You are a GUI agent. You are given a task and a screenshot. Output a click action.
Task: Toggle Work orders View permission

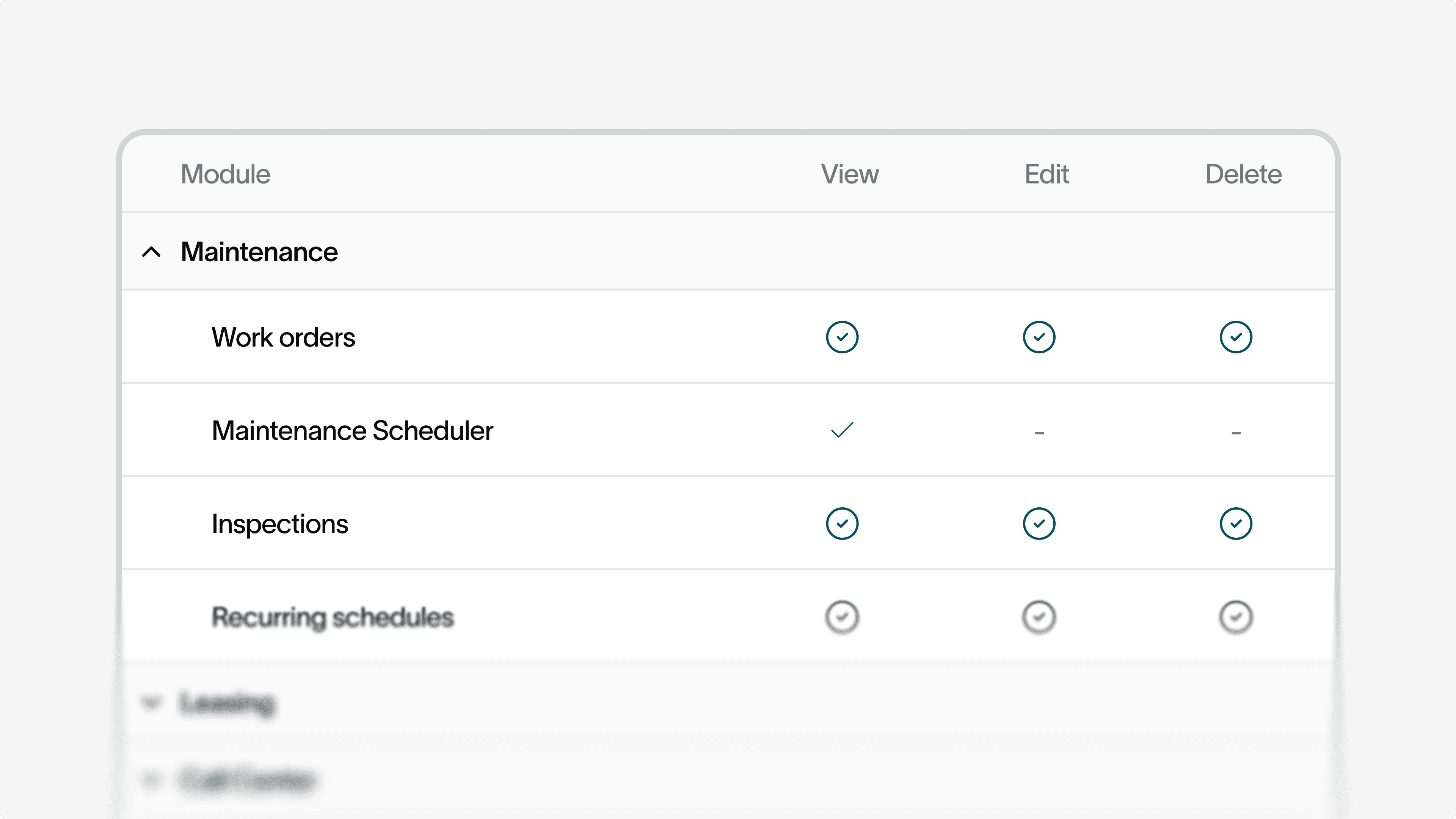point(842,337)
